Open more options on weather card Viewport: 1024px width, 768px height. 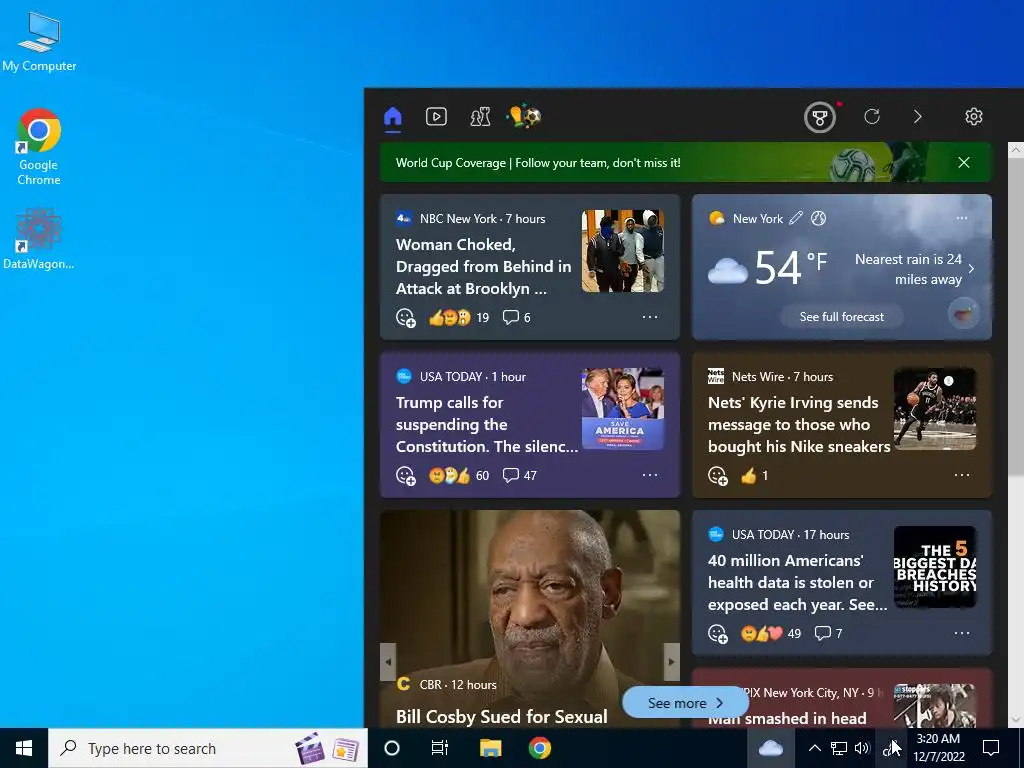[962, 218]
